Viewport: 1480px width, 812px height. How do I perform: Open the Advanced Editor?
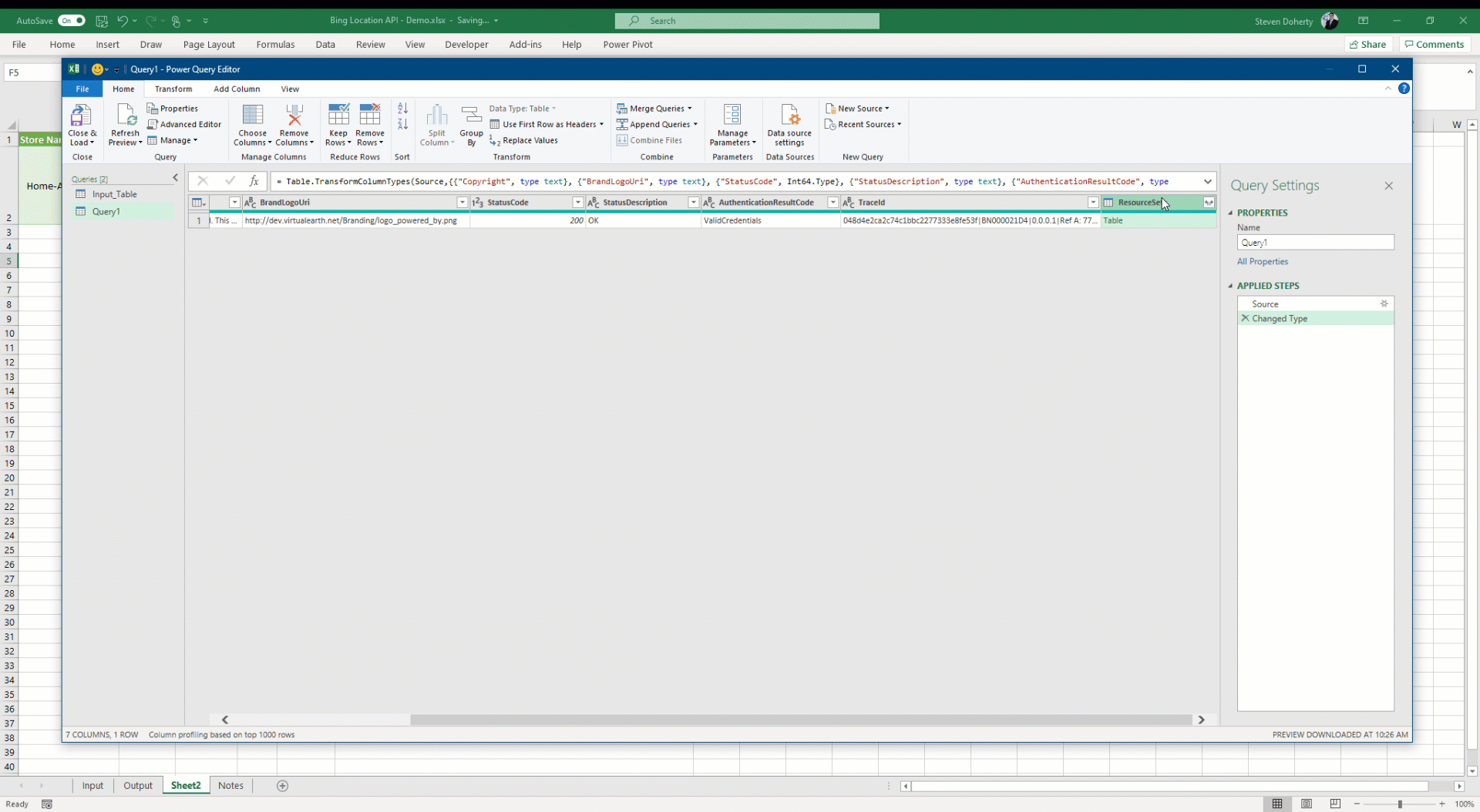tap(184, 124)
